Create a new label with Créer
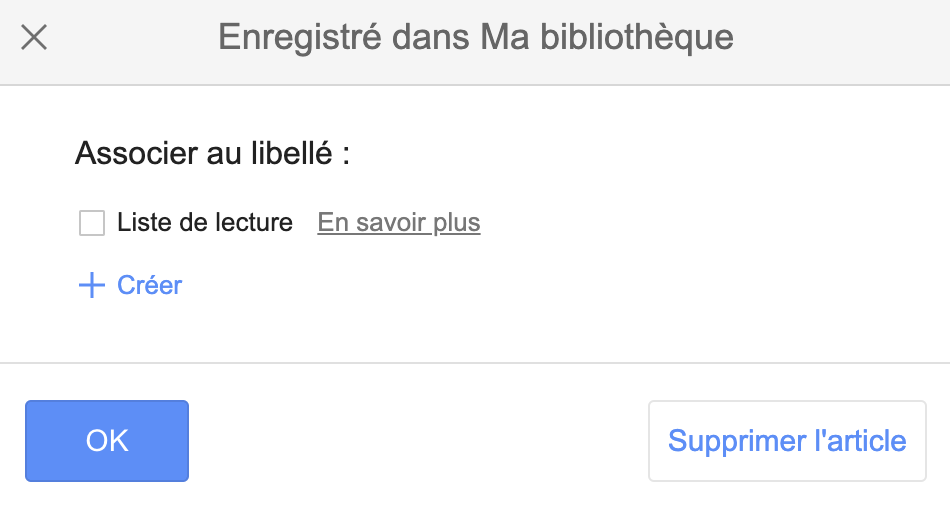The width and height of the screenshot is (950, 514). tap(149, 286)
